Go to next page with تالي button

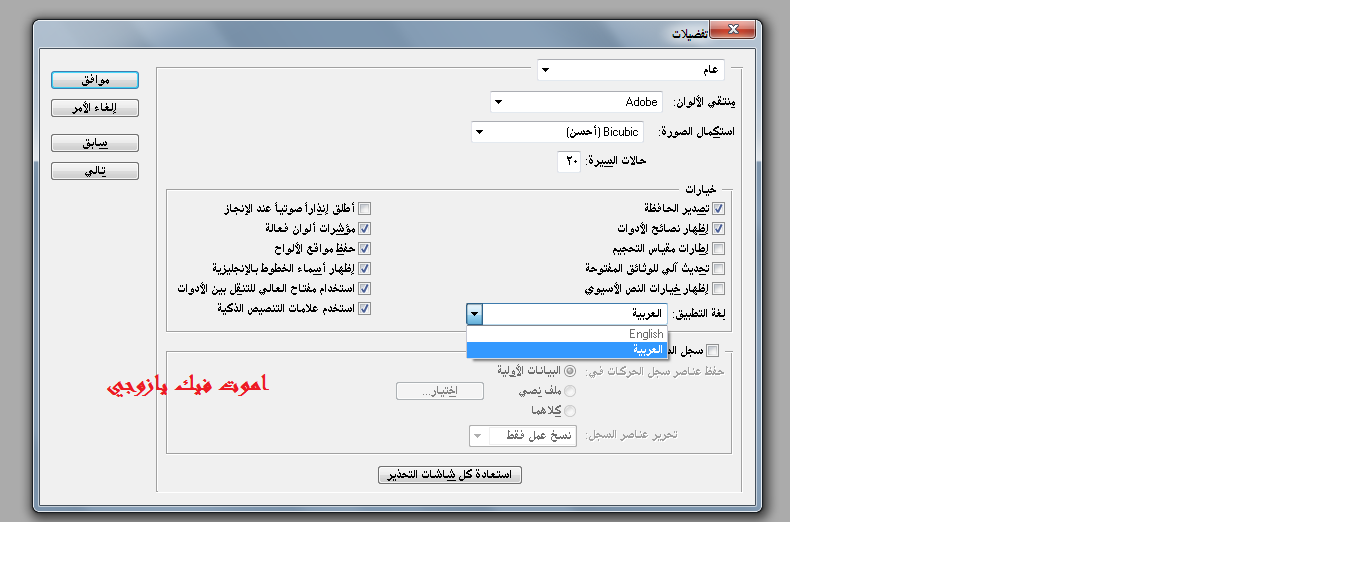click(x=95, y=171)
